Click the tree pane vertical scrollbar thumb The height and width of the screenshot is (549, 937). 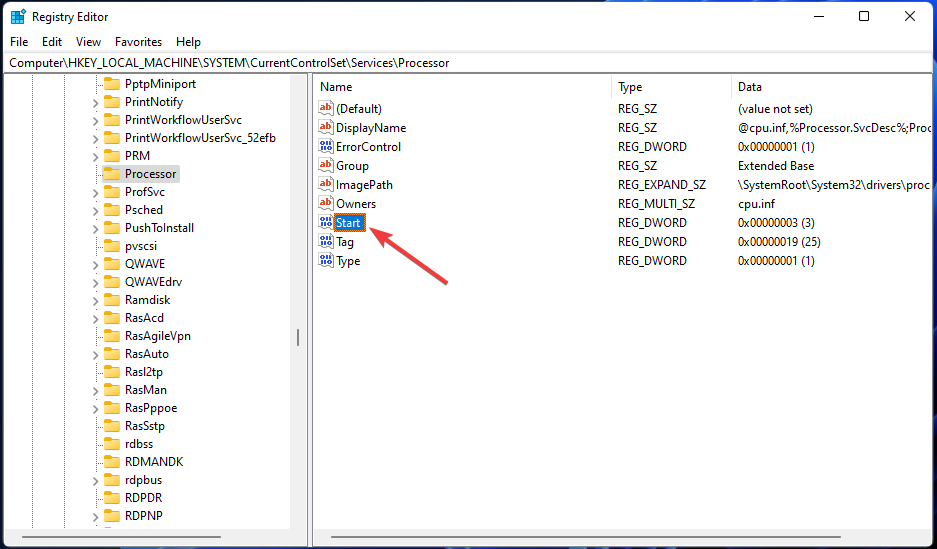coord(298,338)
